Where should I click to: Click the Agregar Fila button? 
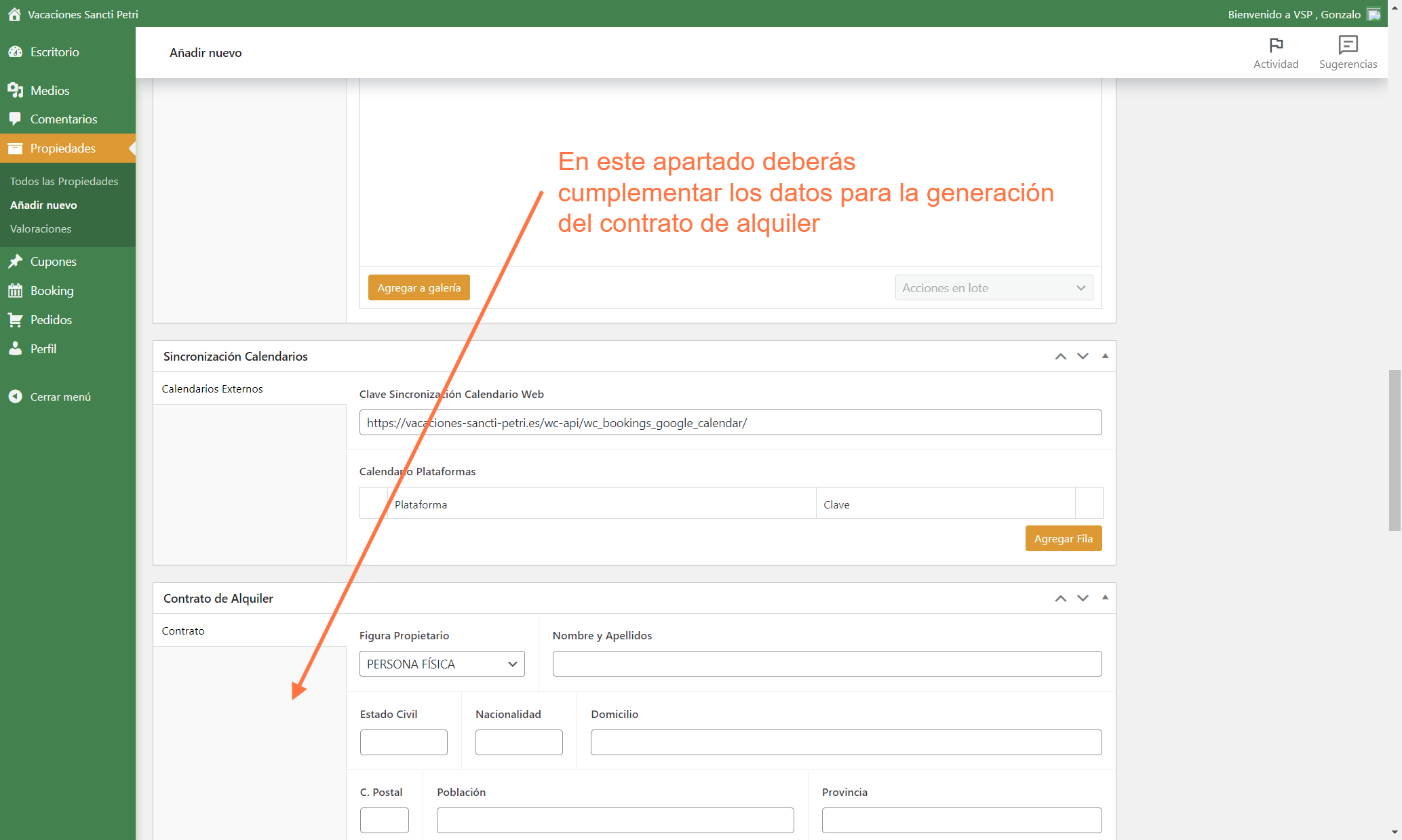1064,538
